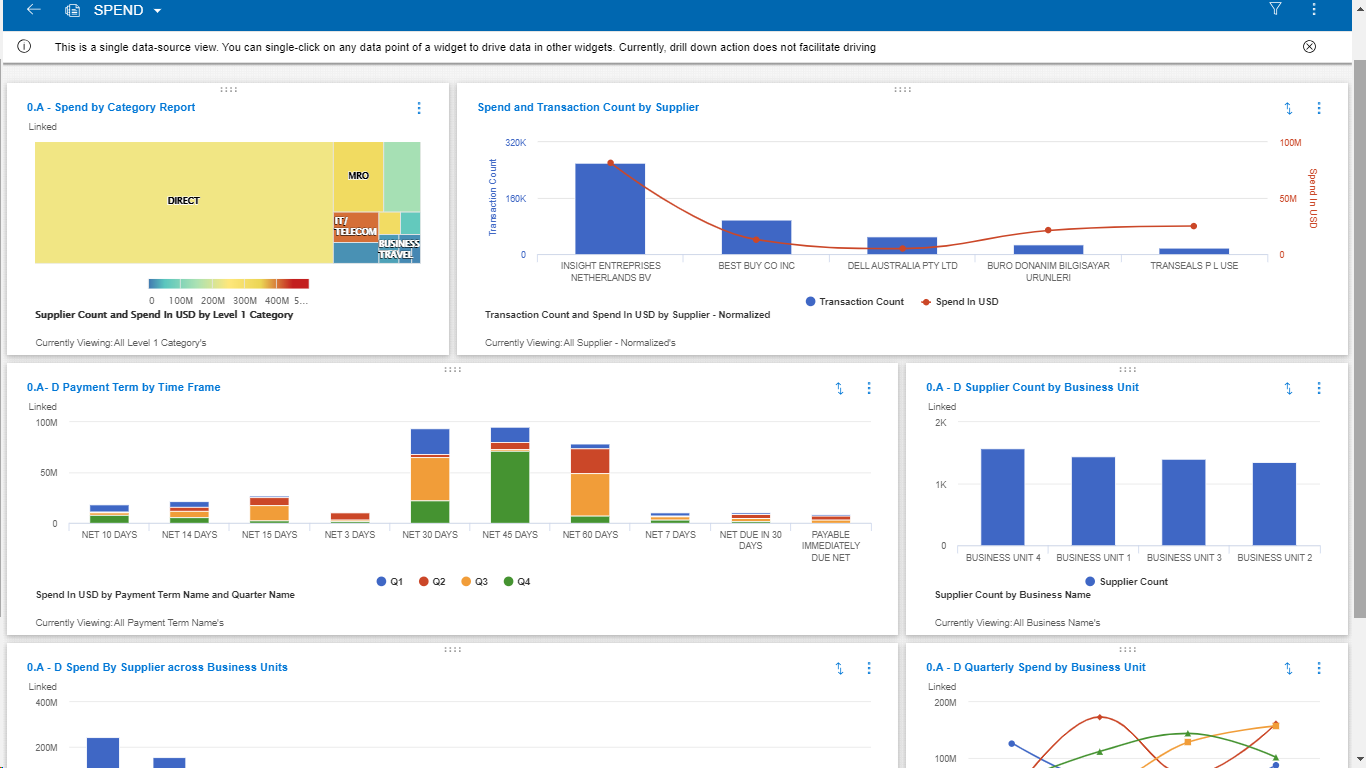
Task: Open Quarterly Spend by Business Unit options menu
Action: click(1318, 668)
